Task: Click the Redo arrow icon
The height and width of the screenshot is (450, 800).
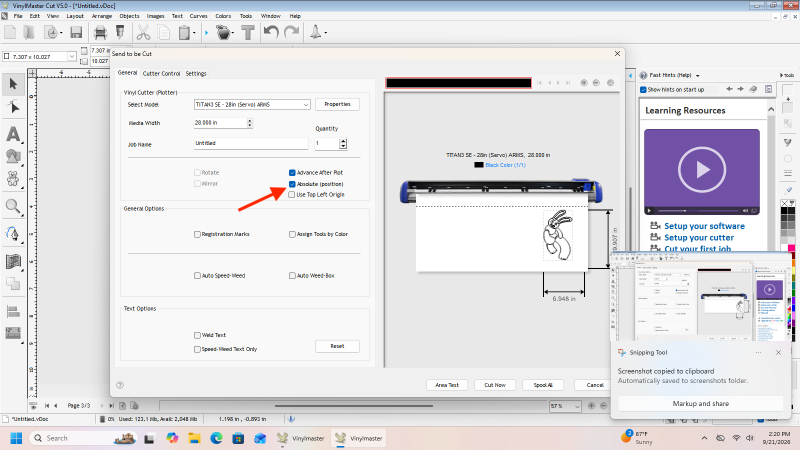Action: click(x=292, y=33)
